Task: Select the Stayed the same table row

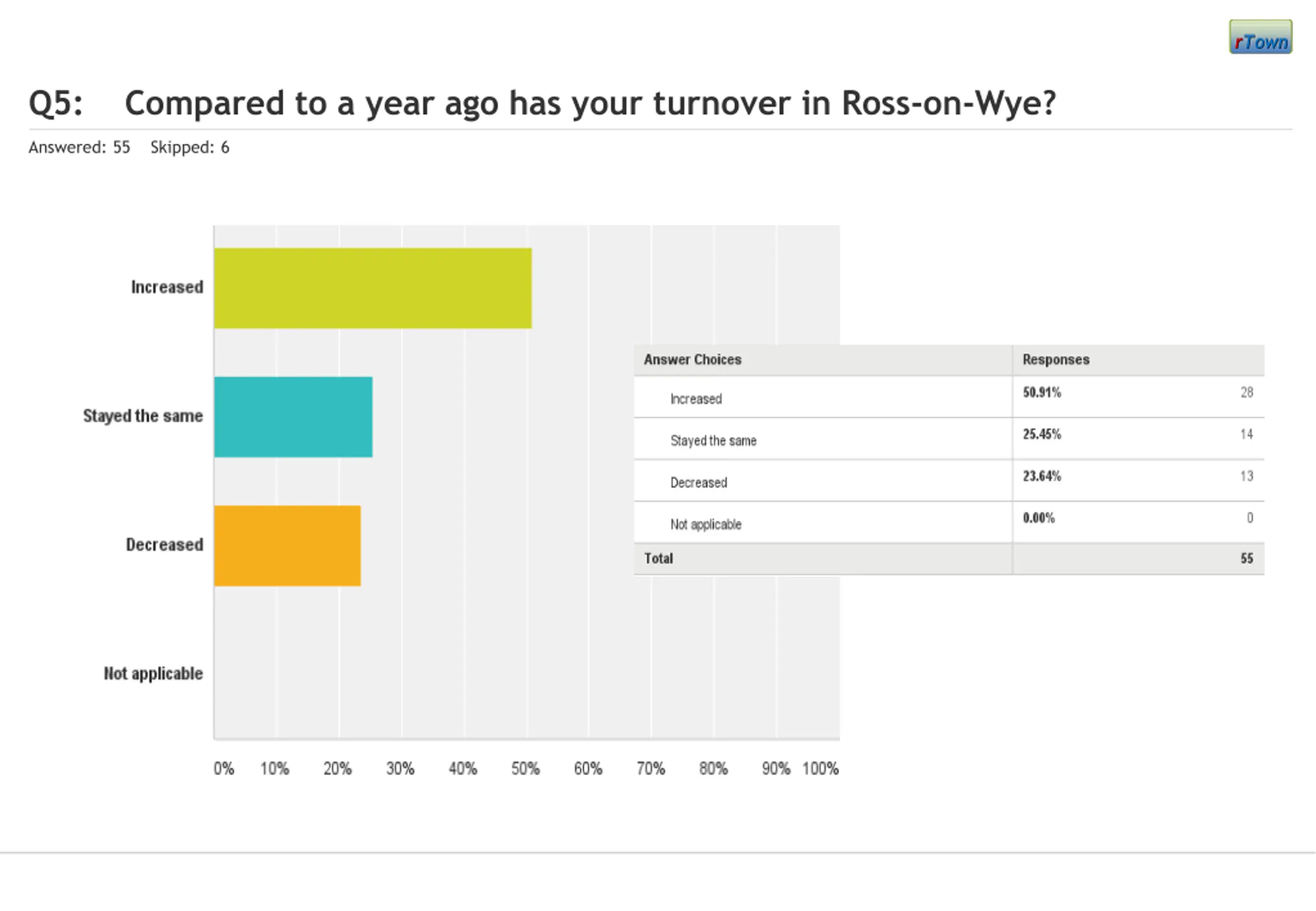Action: (x=713, y=440)
